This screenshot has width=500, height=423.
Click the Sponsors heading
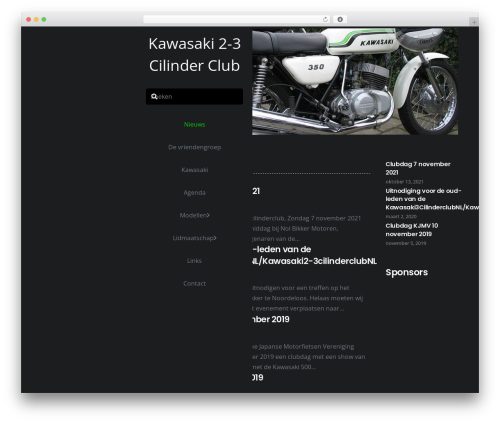(x=407, y=272)
